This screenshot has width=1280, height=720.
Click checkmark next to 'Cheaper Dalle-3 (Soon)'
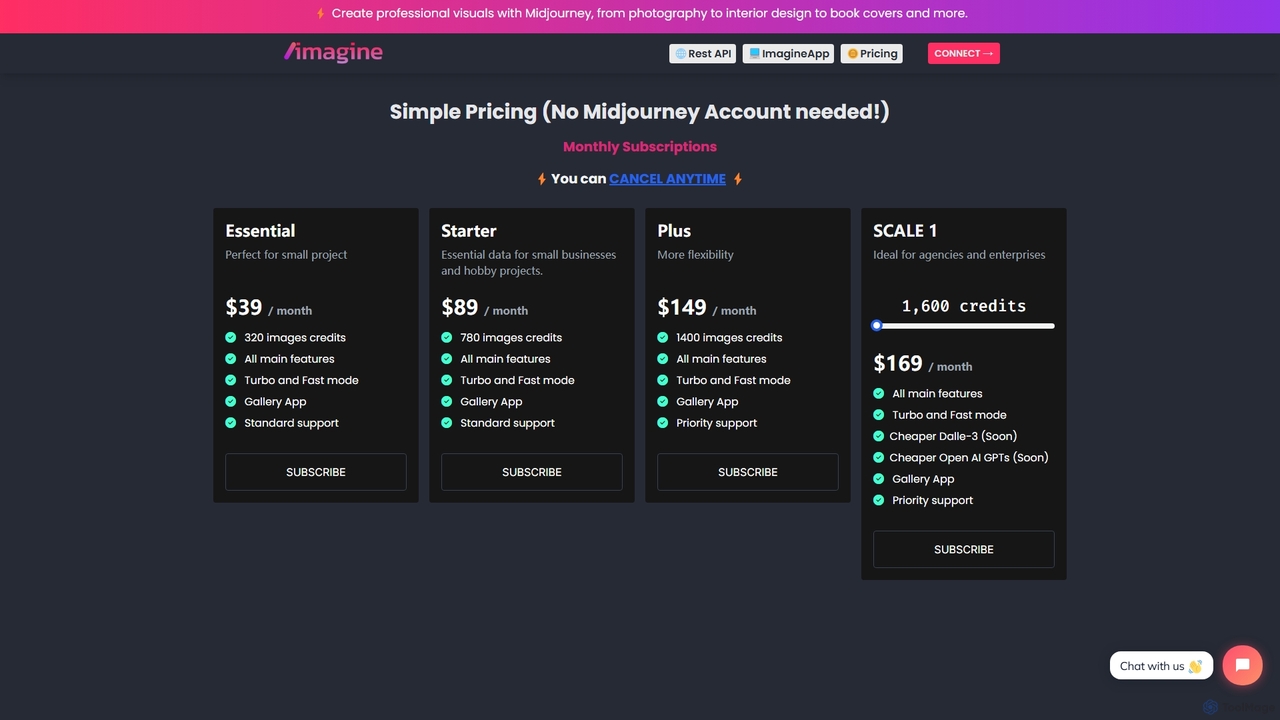(879, 436)
